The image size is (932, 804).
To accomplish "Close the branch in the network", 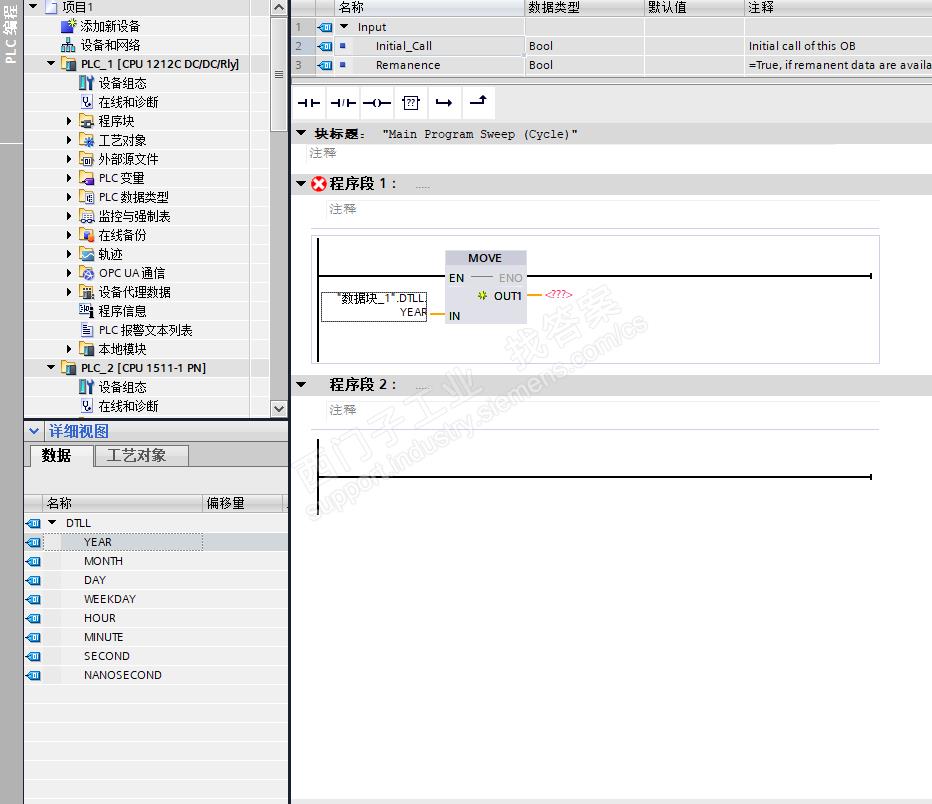I will (478, 101).
